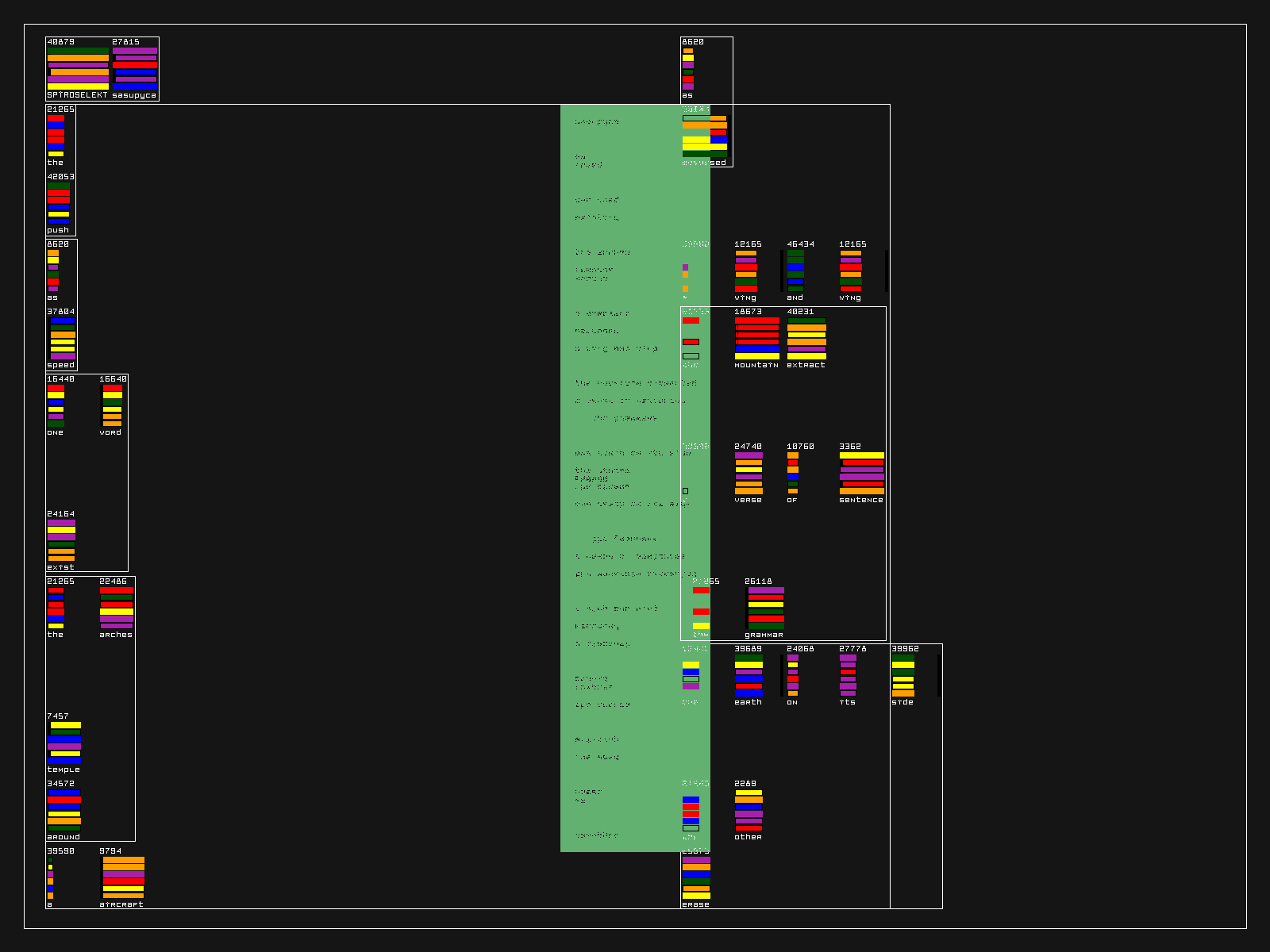Select the arches token thumbnail
1270x952 pixels.
(x=117, y=608)
